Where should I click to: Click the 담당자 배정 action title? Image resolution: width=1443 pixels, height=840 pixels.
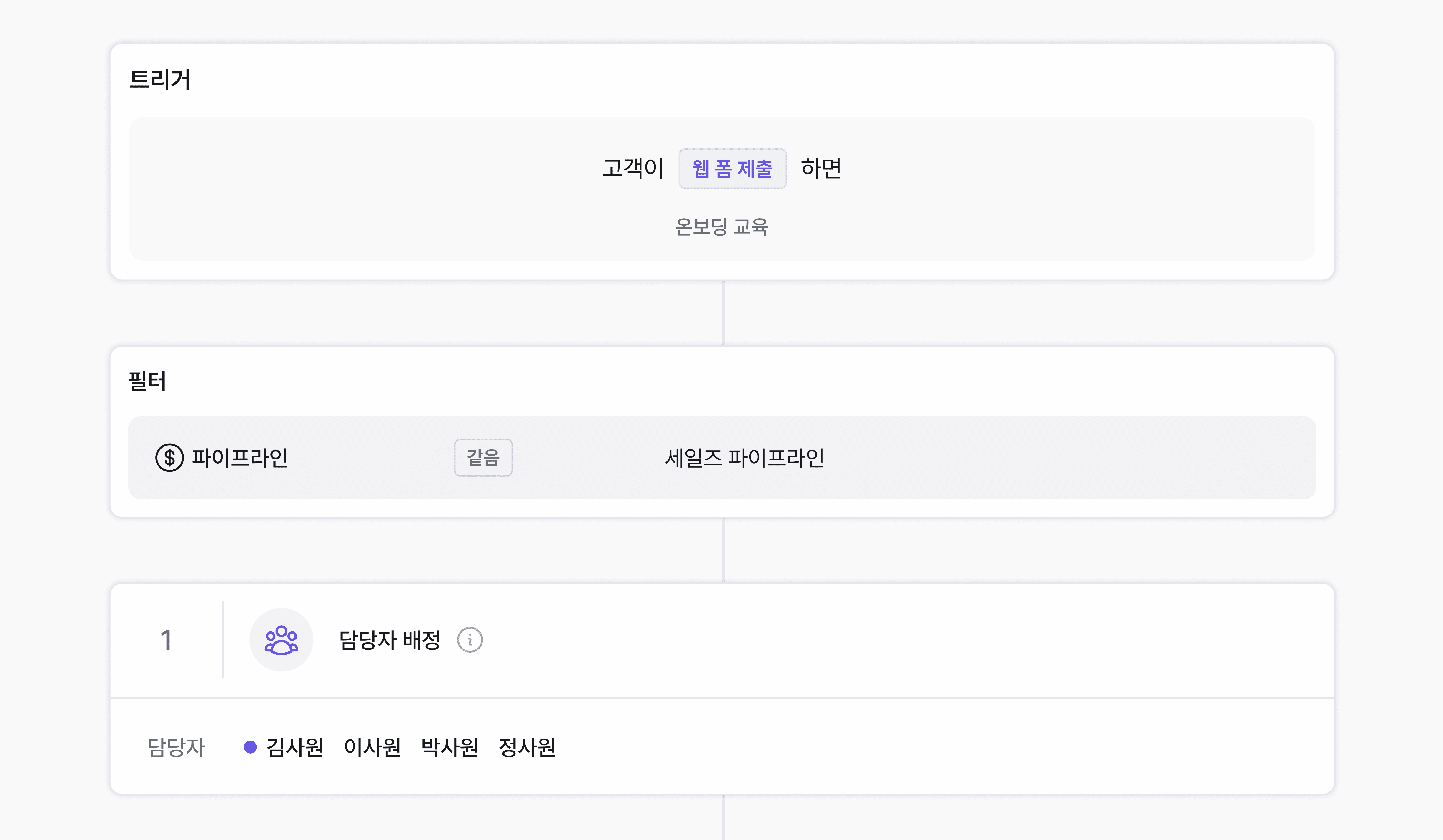point(390,640)
